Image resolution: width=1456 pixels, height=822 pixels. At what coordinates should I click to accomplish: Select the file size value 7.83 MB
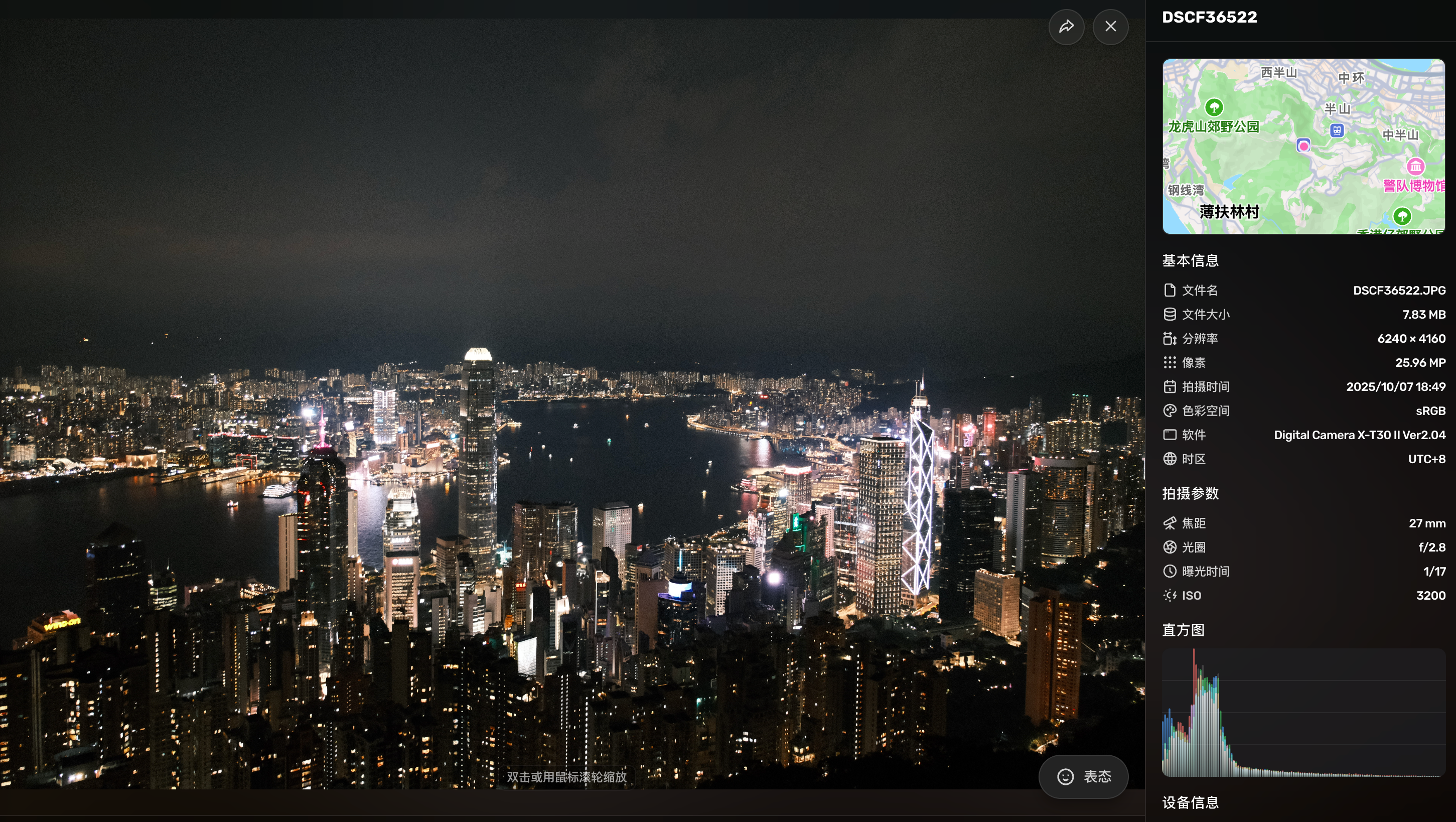point(1424,314)
